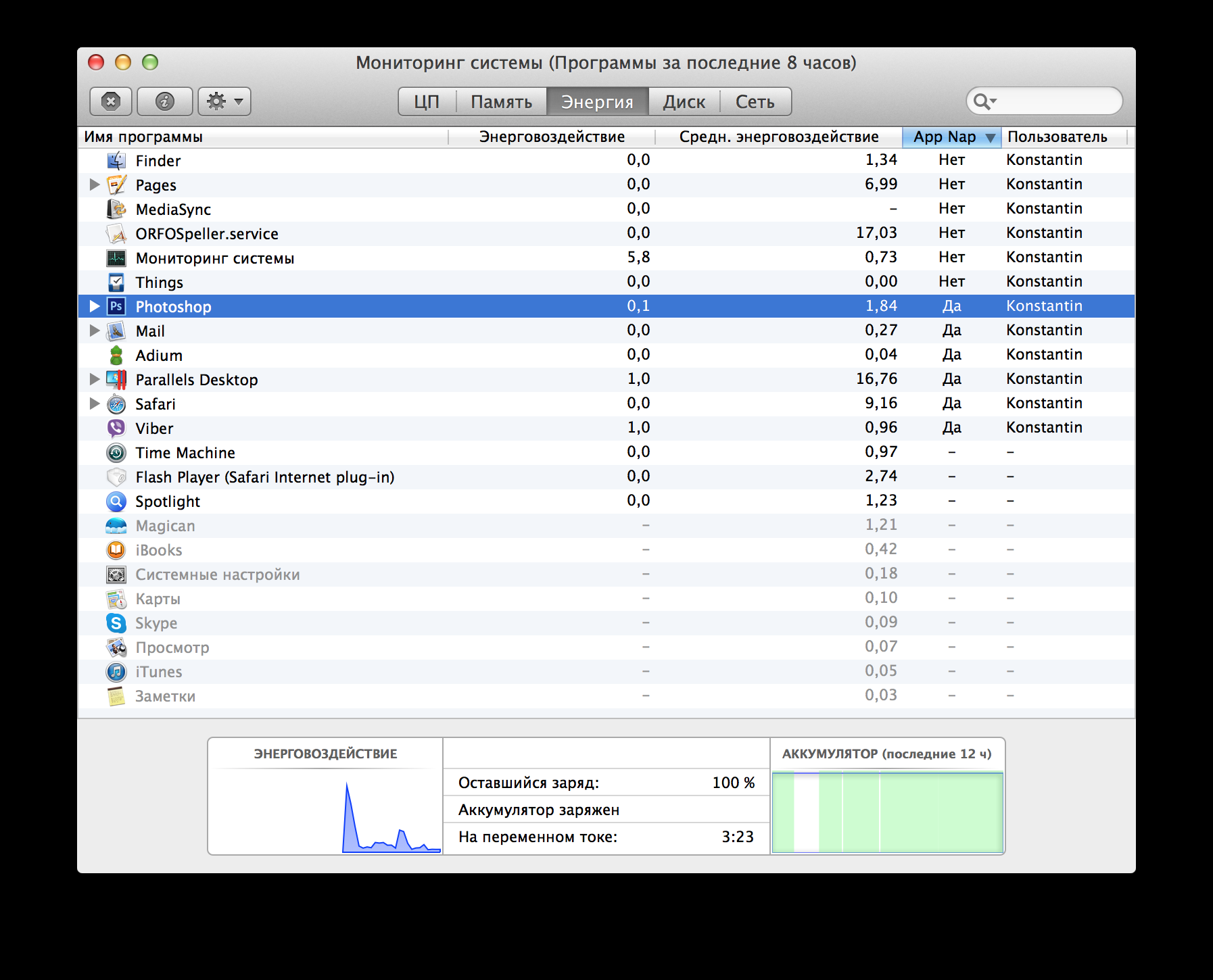
Task: Expand the Safari disclosure triangle
Action: pyautogui.click(x=95, y=403)
